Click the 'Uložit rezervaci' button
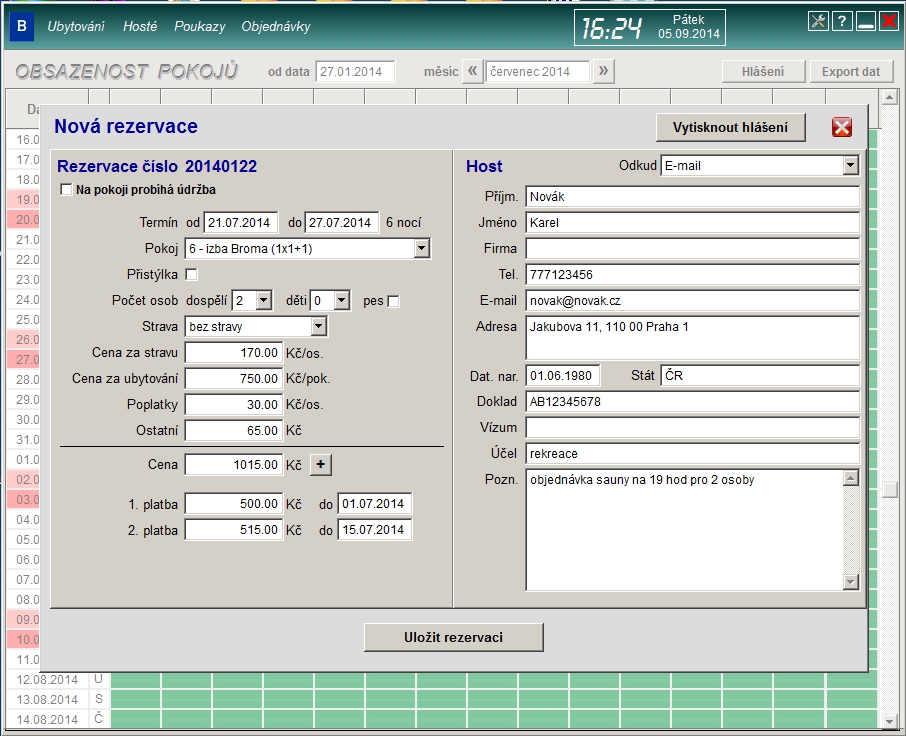The image size is (906, 736). click(453, 637)
